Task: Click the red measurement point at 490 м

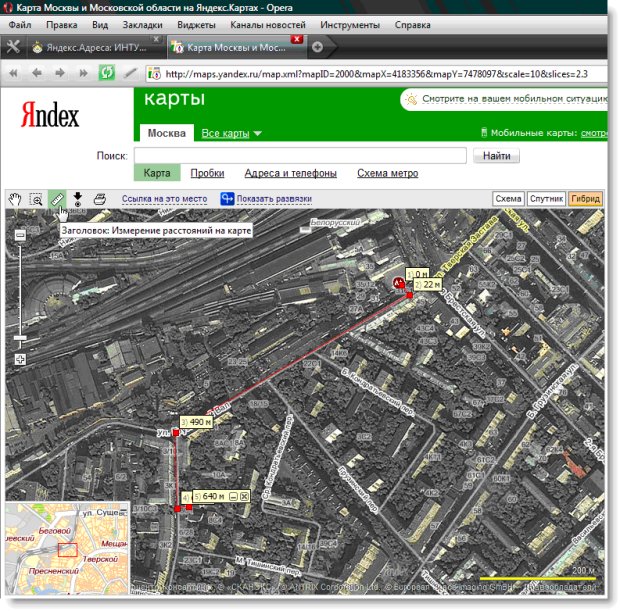Action: (176, 433)
